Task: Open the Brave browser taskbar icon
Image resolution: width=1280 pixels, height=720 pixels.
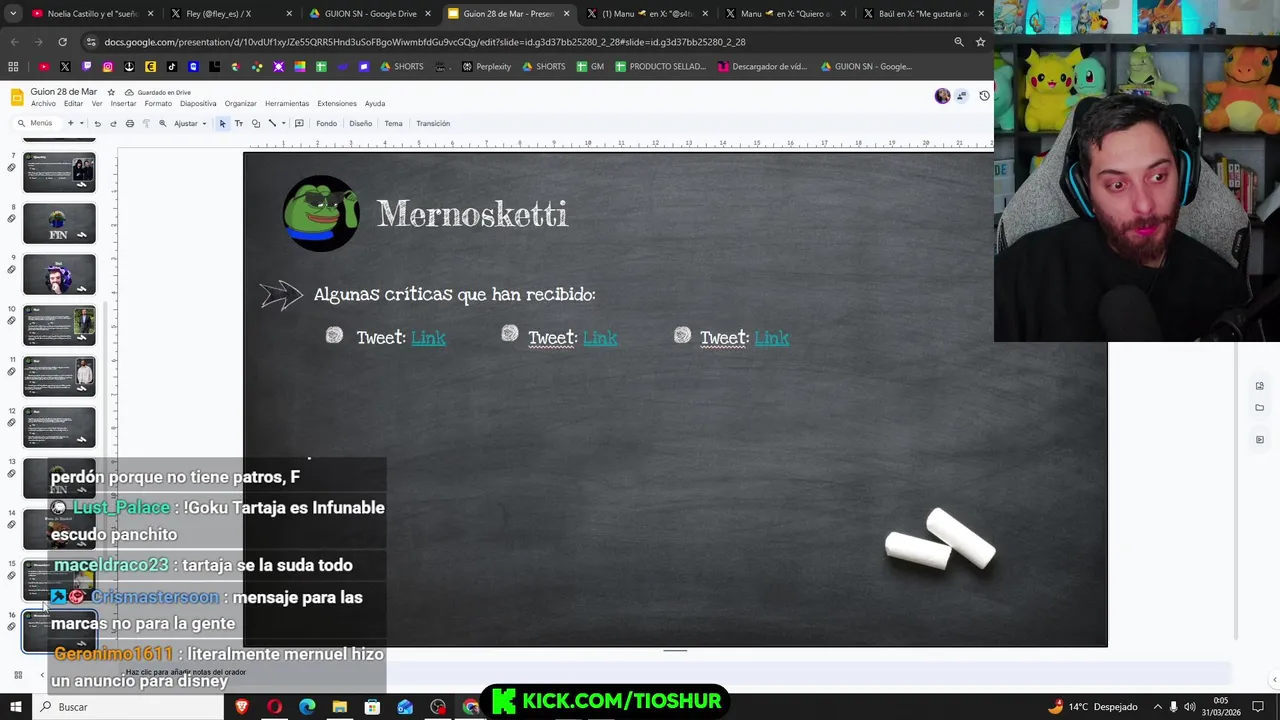Action: (241, 707)
